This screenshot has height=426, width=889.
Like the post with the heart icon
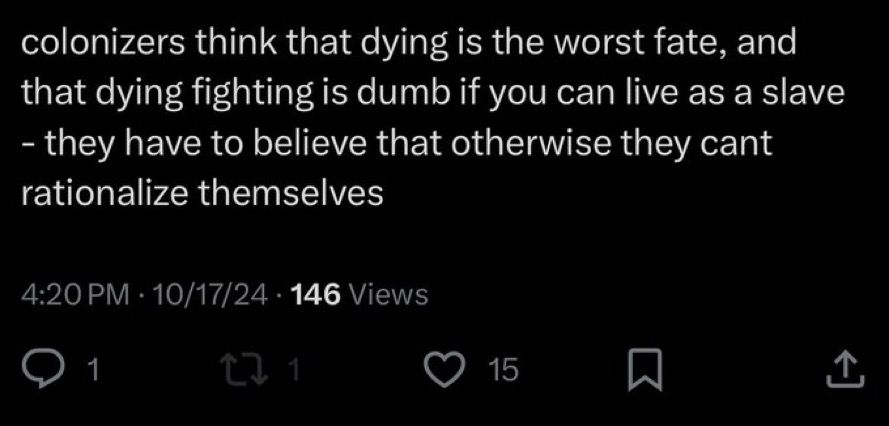tap(446, 370)
